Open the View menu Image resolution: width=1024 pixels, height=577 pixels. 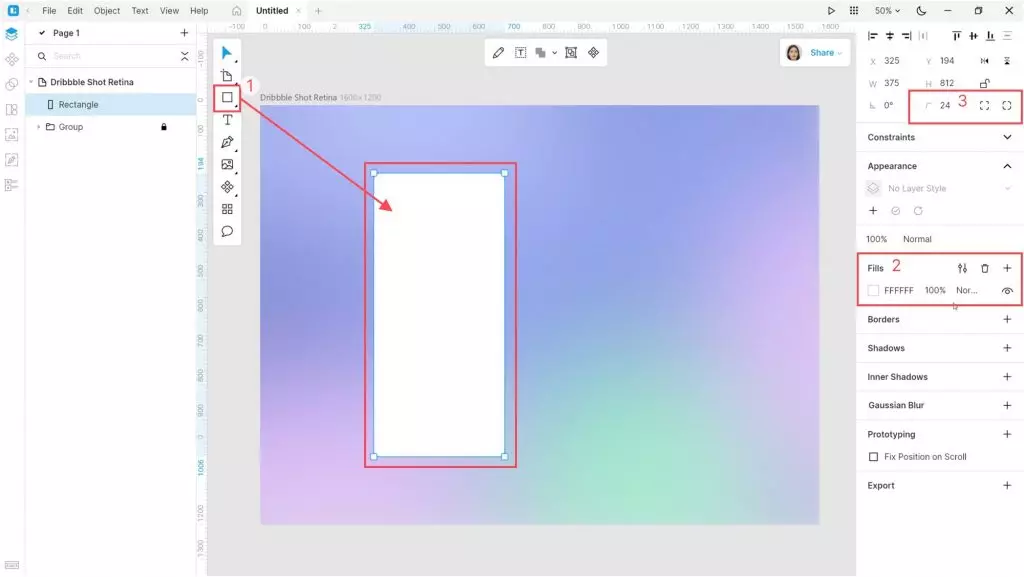pyautogui.click(x=169, y=11)
